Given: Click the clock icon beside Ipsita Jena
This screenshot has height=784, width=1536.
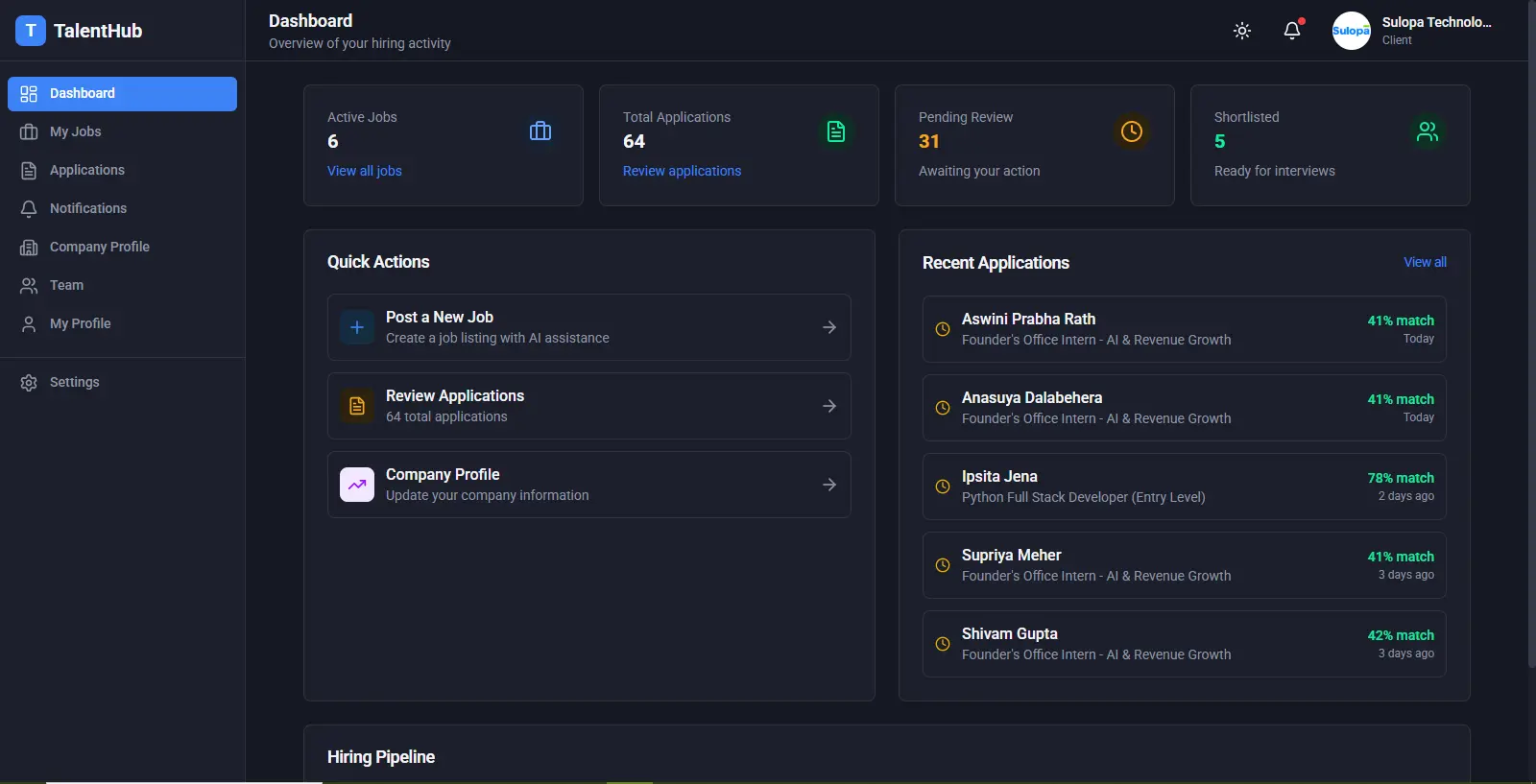Looking at the screenshot, I should [943, 487].
